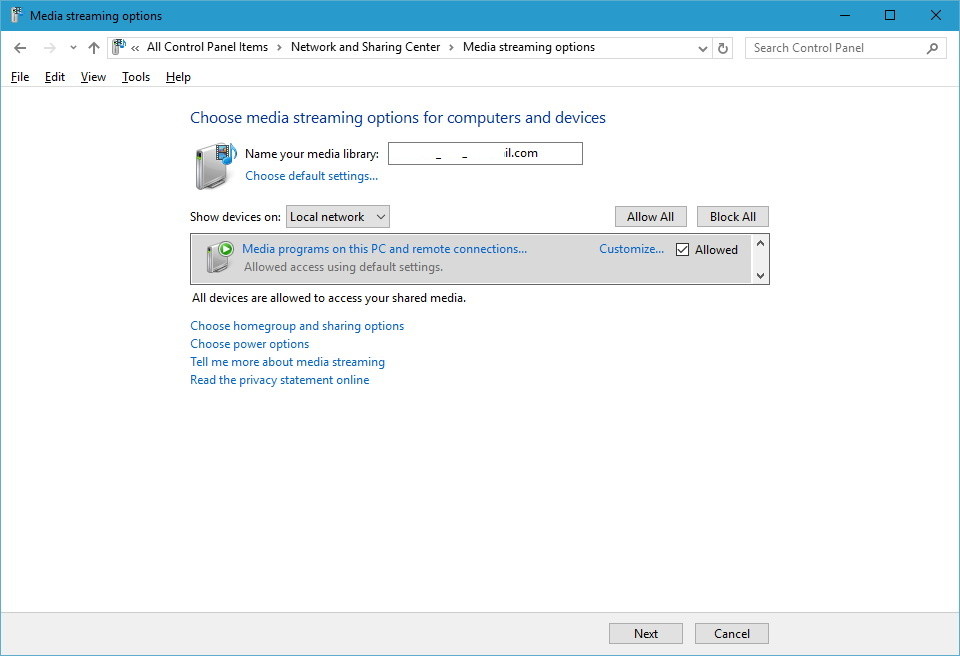
Task: Open Customize settings for media programs
Action: click(x=630, y=249)
